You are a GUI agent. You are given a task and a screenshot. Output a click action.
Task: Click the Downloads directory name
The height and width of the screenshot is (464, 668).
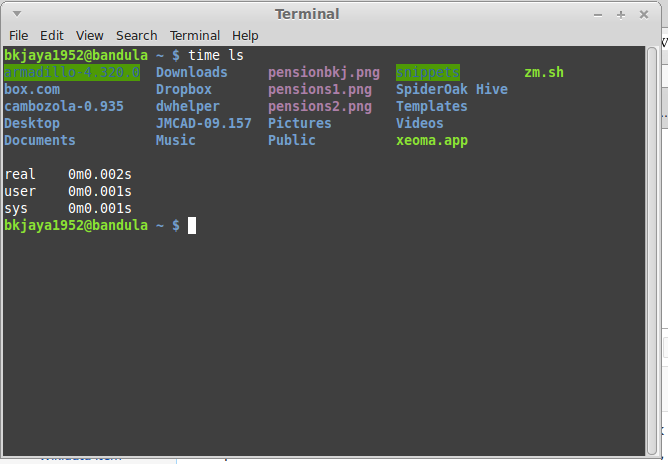pyautogui.click(x=192, y=72)
